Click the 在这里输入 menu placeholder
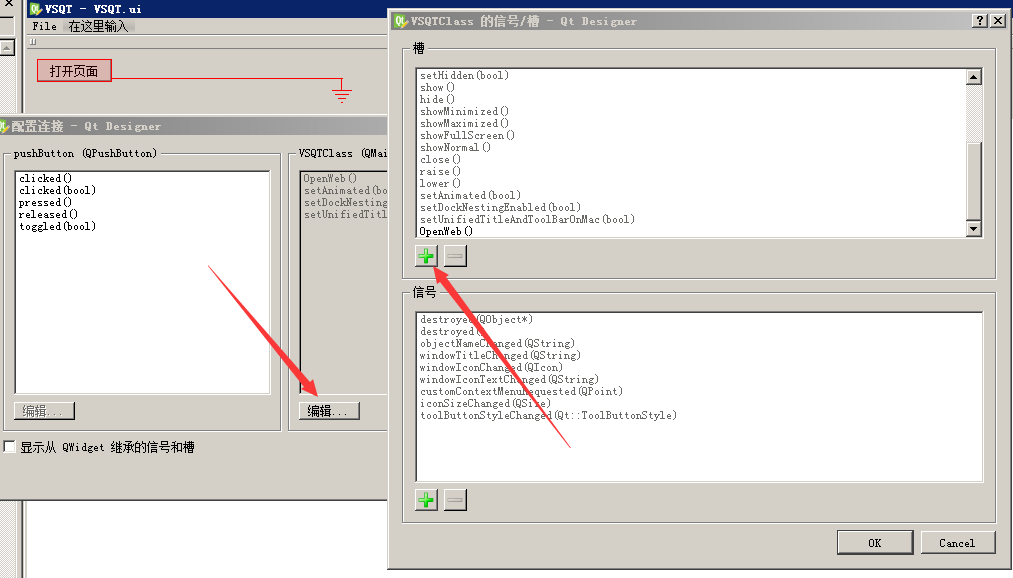 click(x=99, y=26)
